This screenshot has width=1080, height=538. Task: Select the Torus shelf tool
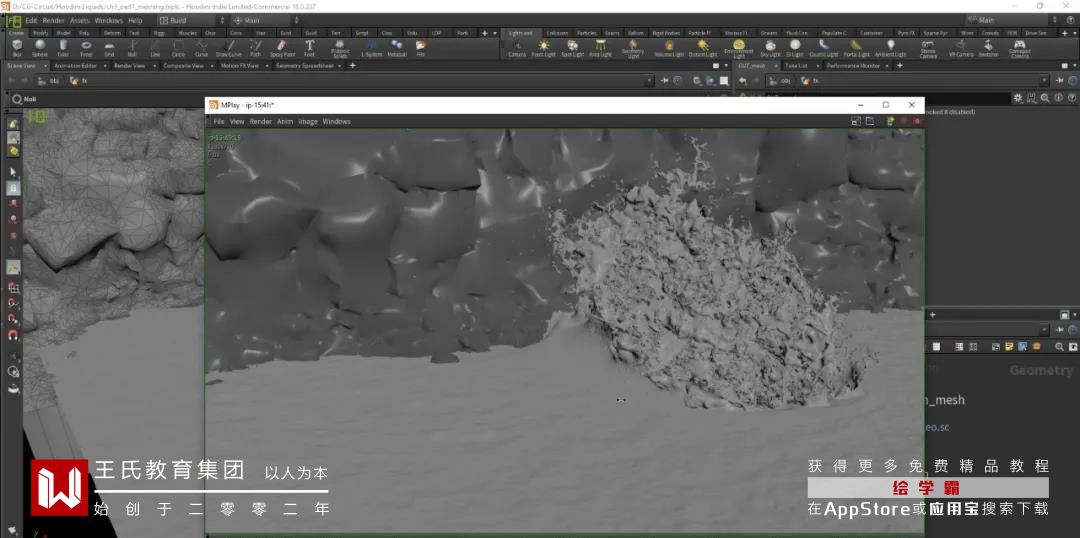click(86, 48)
